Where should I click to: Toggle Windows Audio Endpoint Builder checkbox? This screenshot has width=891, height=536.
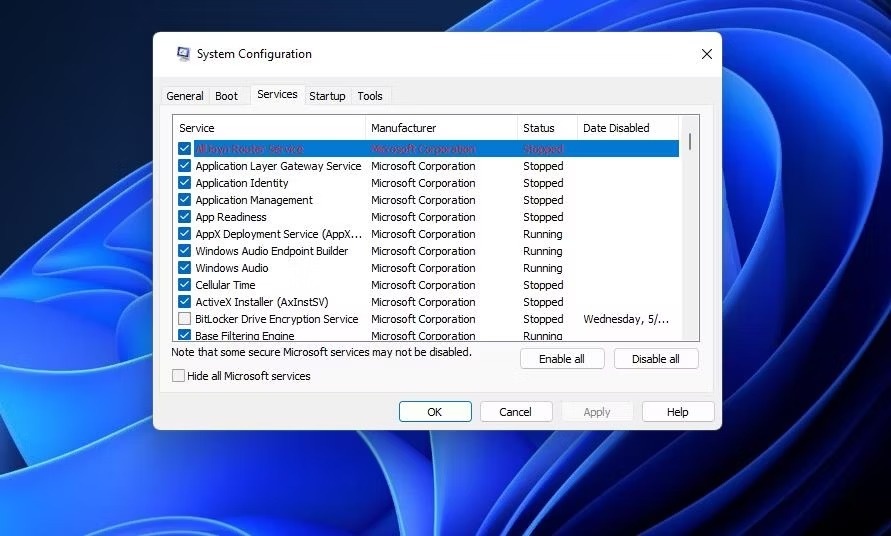[x=184, y=251]
